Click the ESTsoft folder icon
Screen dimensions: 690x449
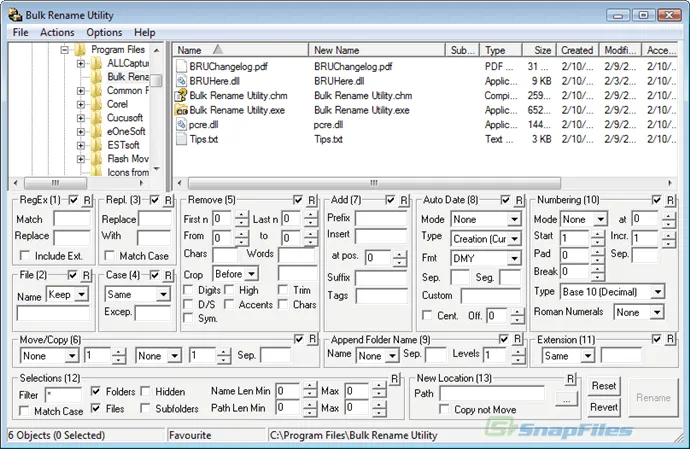[96, 145]
